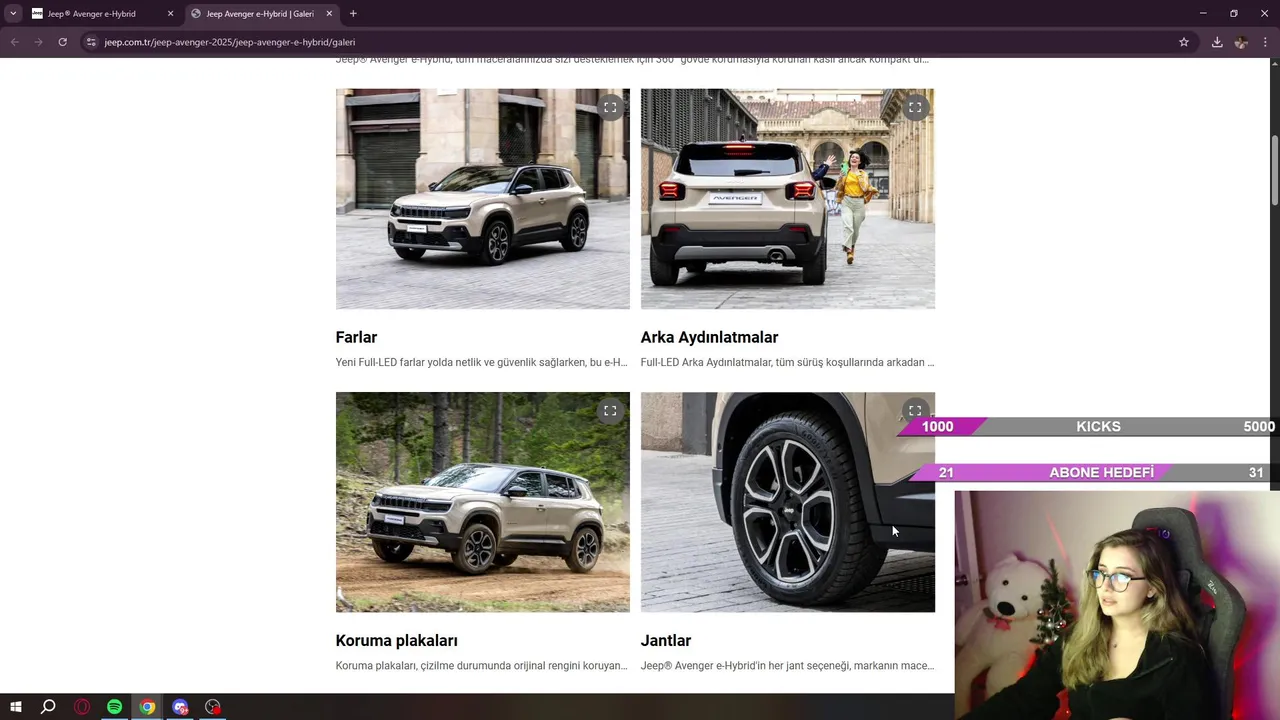
Task: Close the first Jeep® Avenger e-Hybrid tab
Action: coord(170,14)
